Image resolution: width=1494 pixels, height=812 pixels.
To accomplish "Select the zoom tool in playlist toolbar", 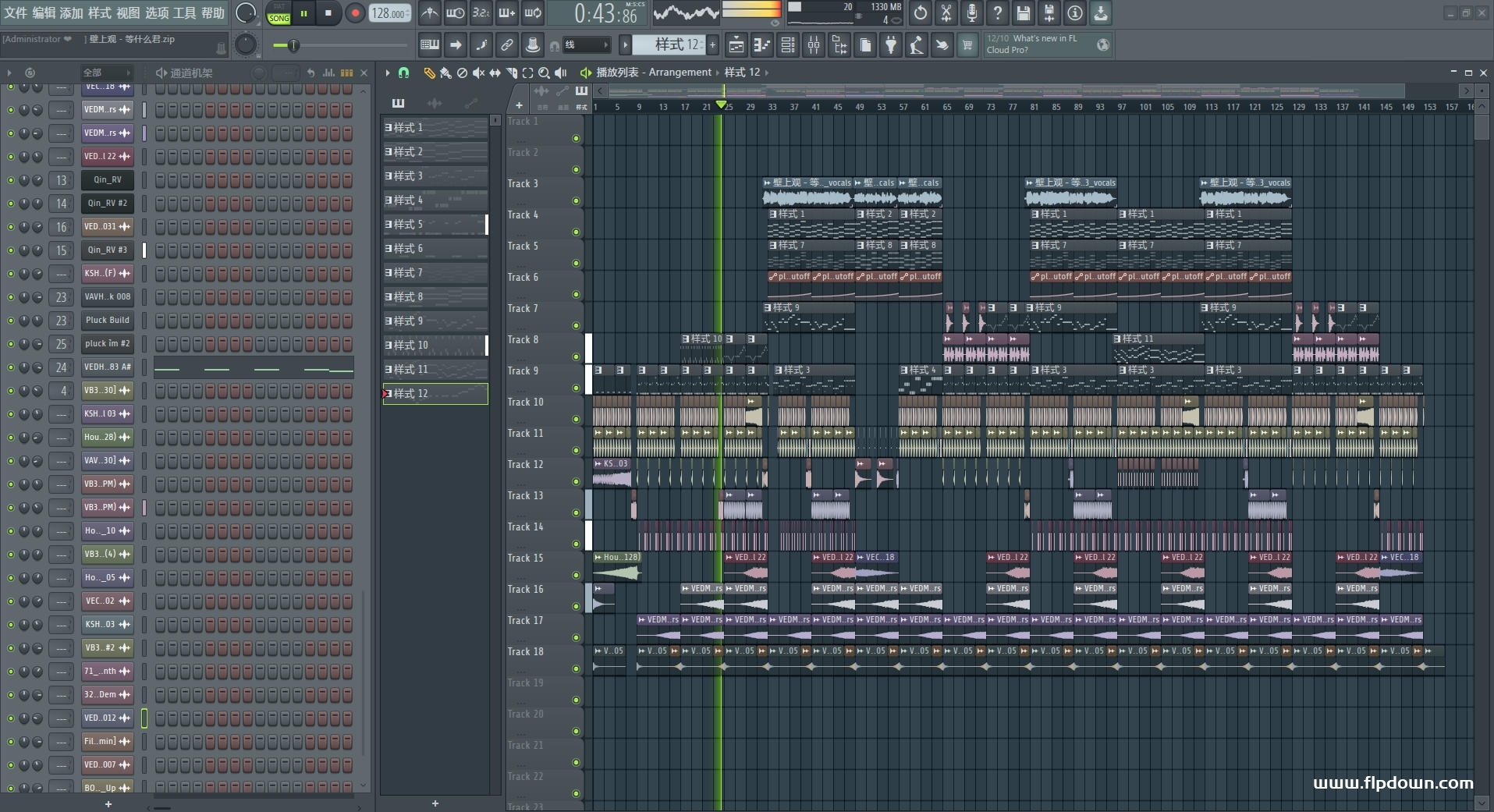I will 544,73.
